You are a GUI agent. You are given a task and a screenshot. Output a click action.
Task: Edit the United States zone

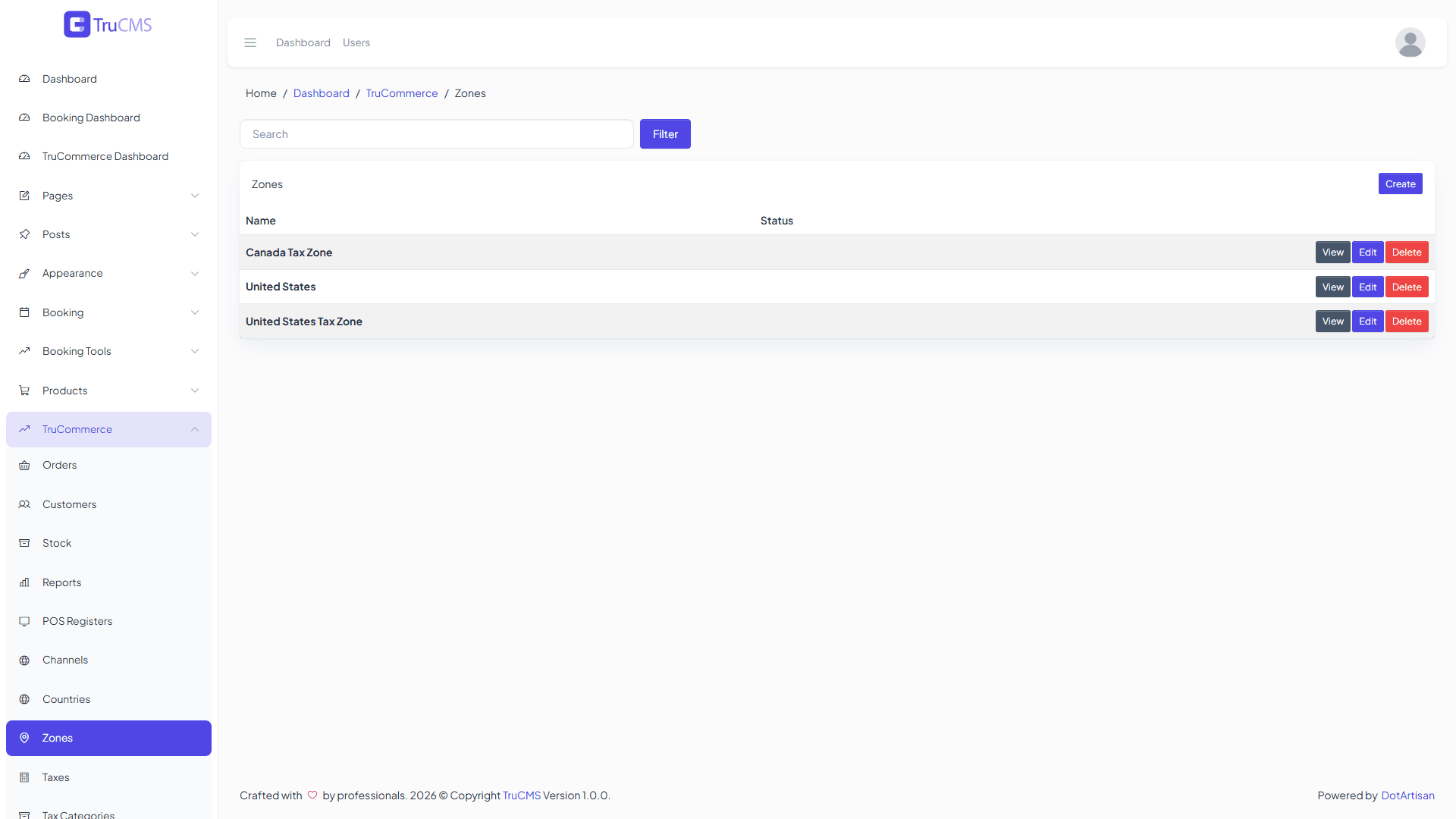pyautogui.click(x=1367, y=287)
